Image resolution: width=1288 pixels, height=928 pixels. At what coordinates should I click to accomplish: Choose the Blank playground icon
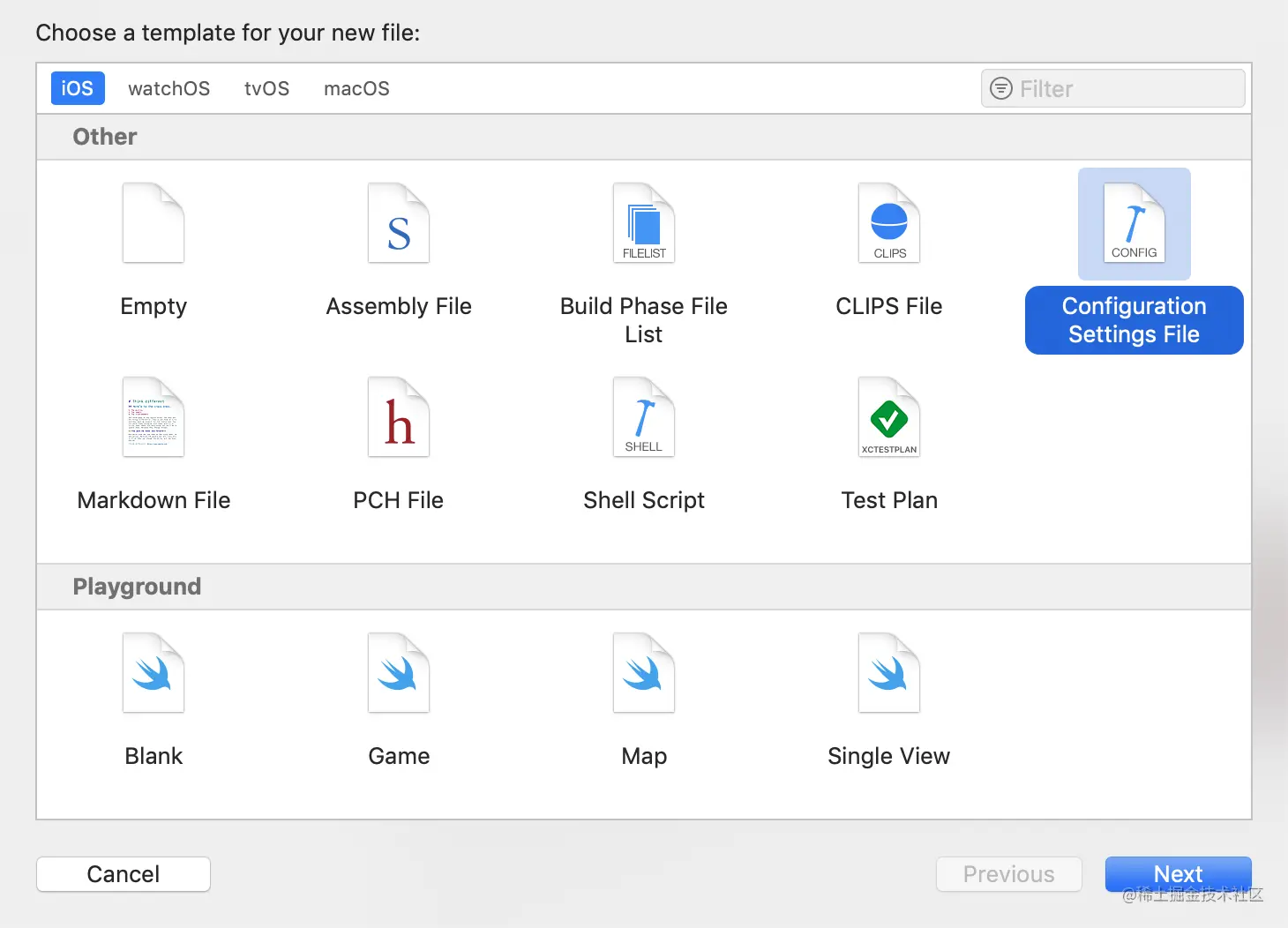[154, 673]
